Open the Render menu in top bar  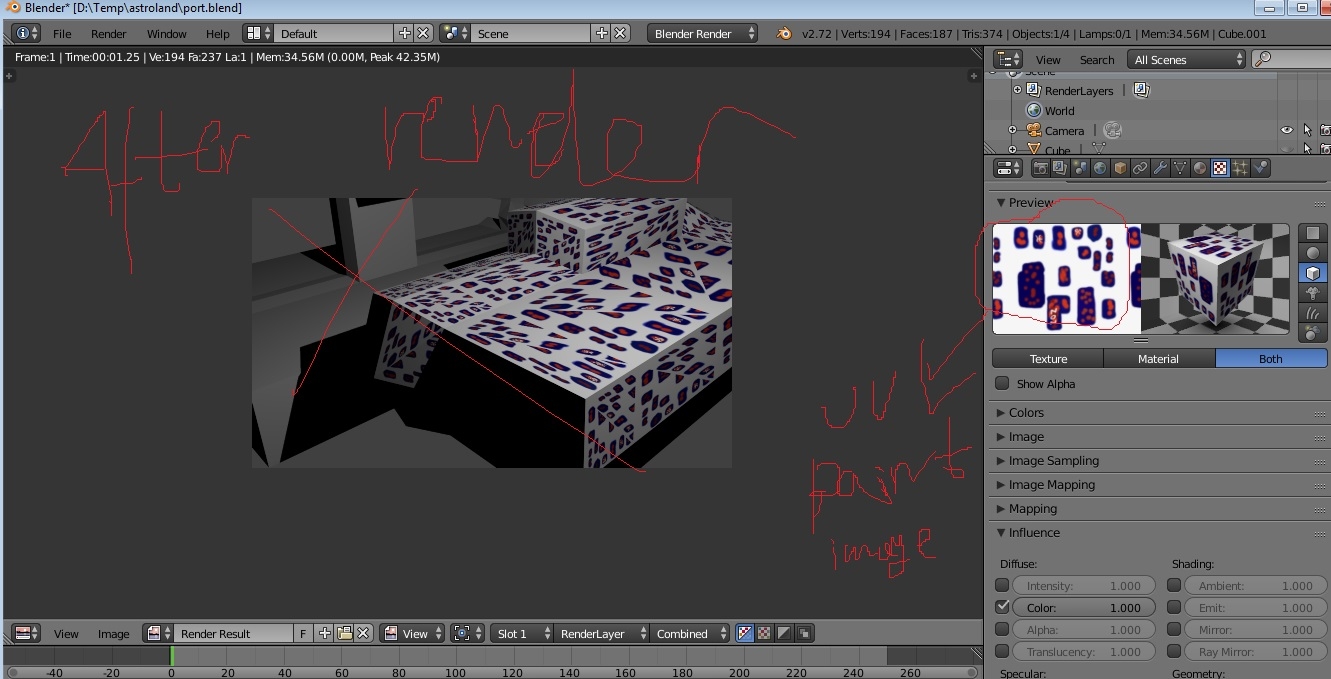click(108, 34)
